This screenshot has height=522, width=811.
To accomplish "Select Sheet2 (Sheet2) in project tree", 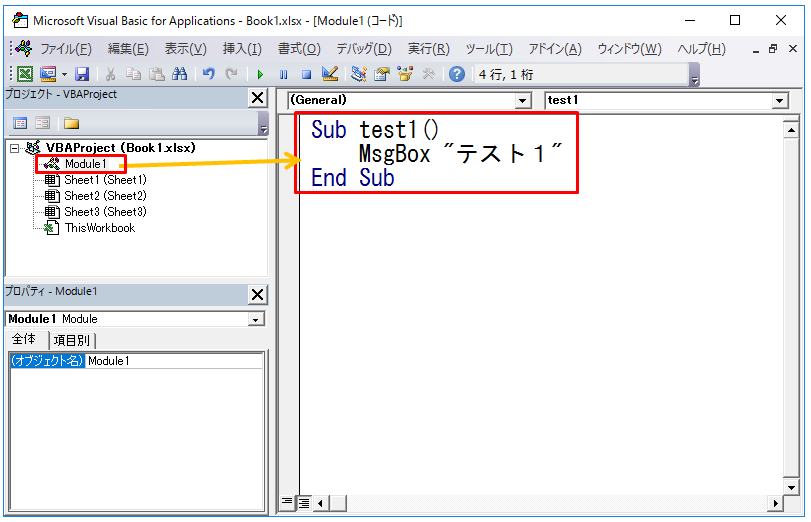I will tap(105, 196).
